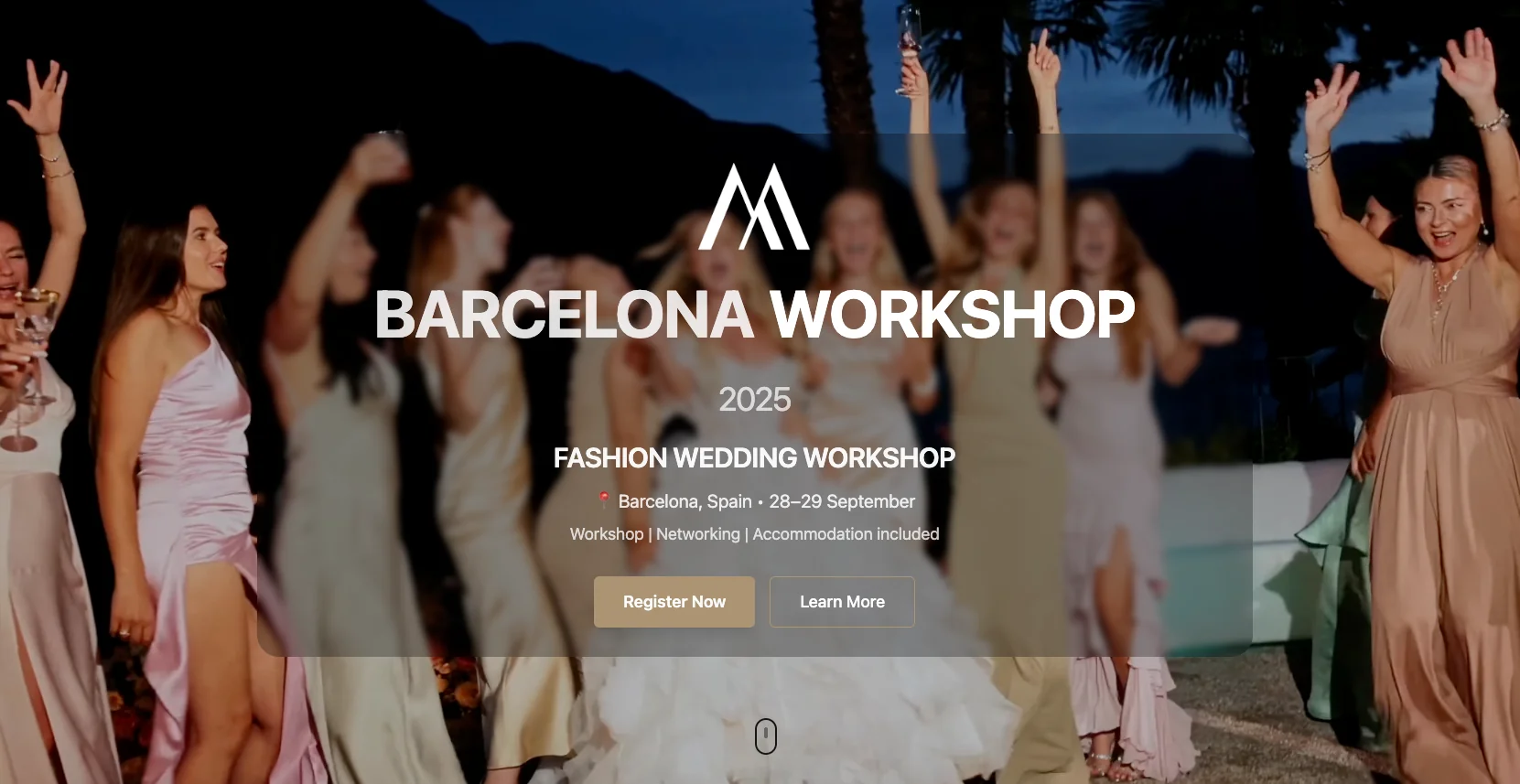
Task: Select the word WORKSHOP in the large headline
Action: [x=953, y=315]
